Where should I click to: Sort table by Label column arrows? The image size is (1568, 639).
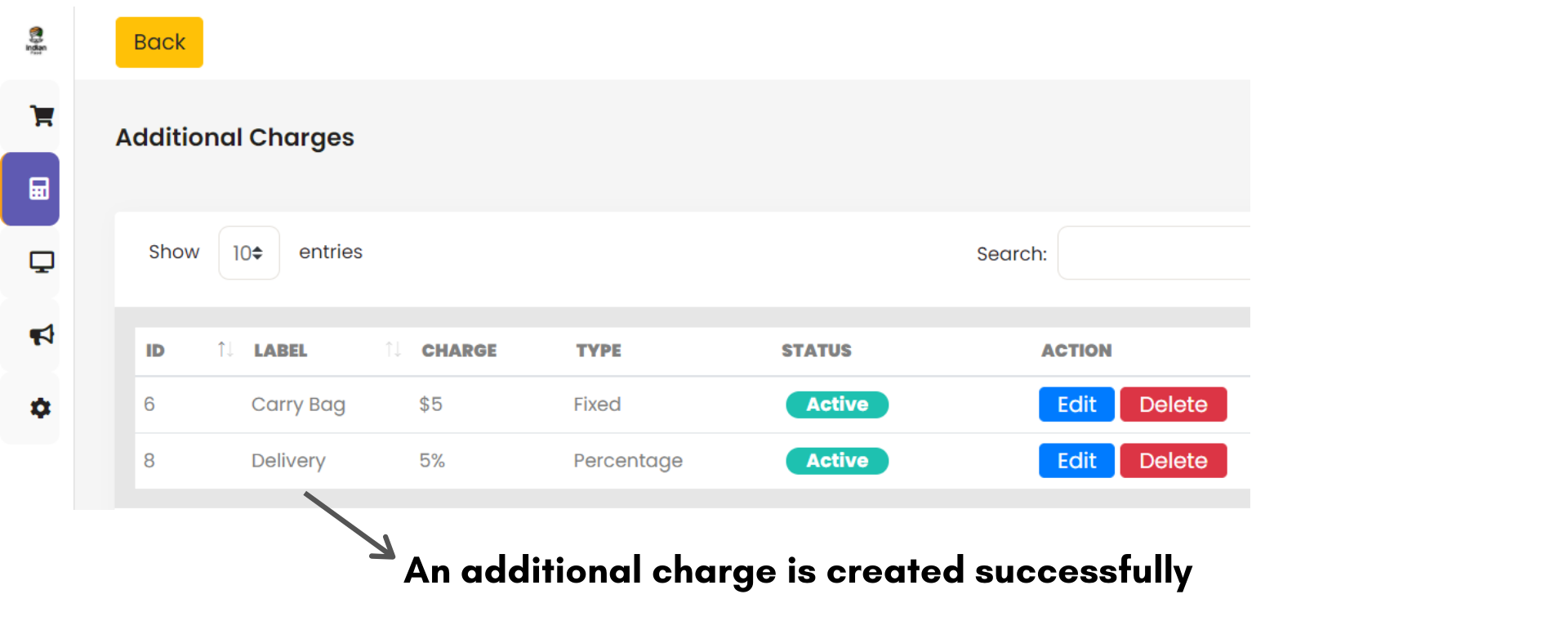(393, 350)
